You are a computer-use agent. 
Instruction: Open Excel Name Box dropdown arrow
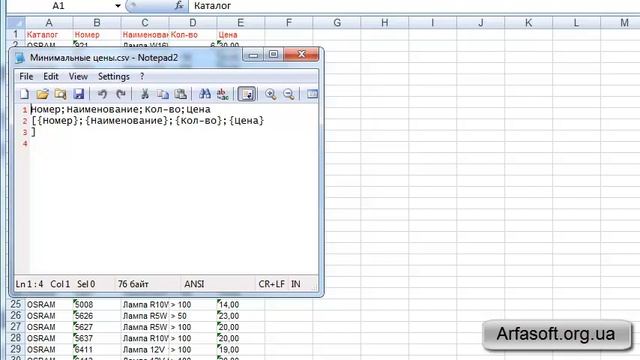[x=118, y=6]
